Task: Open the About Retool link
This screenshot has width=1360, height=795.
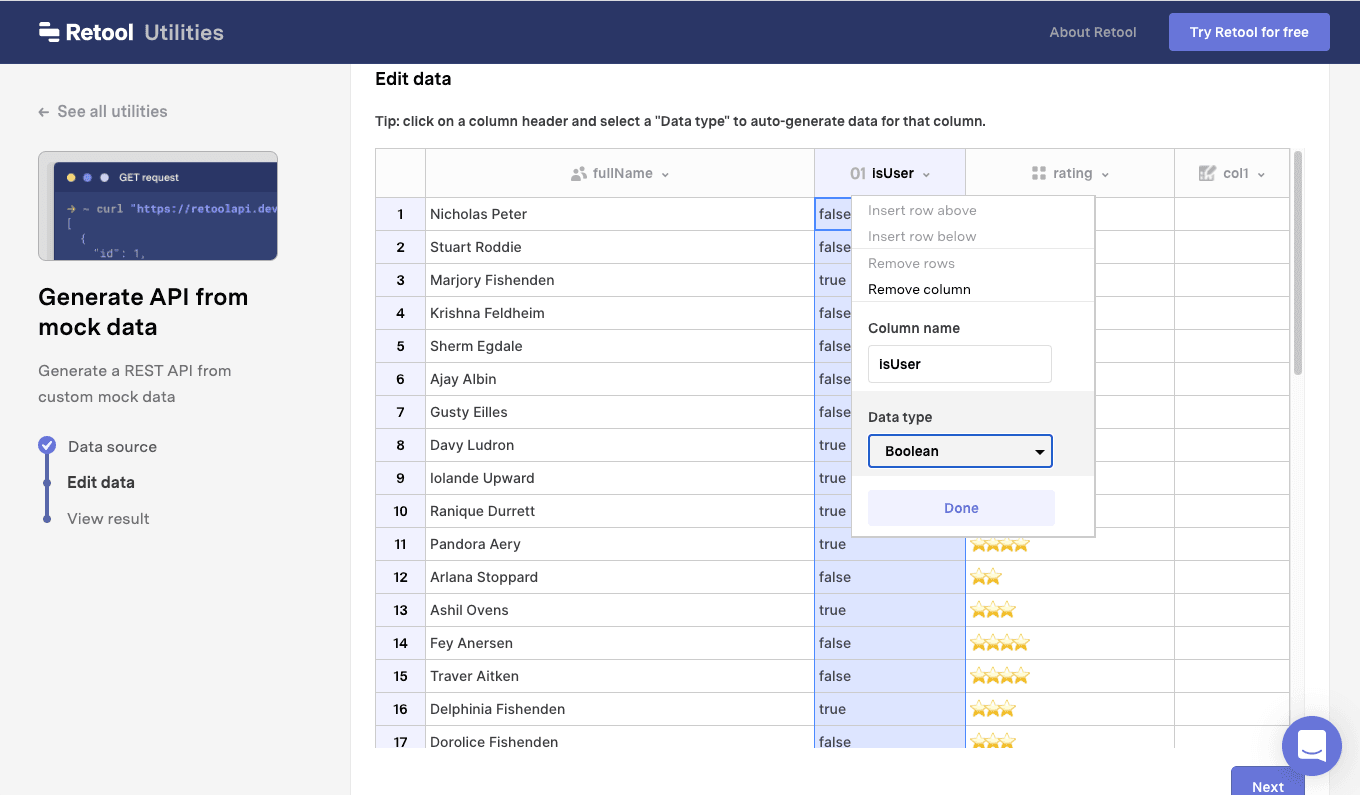Action: pyautogui.click(x=1092, y=32)
